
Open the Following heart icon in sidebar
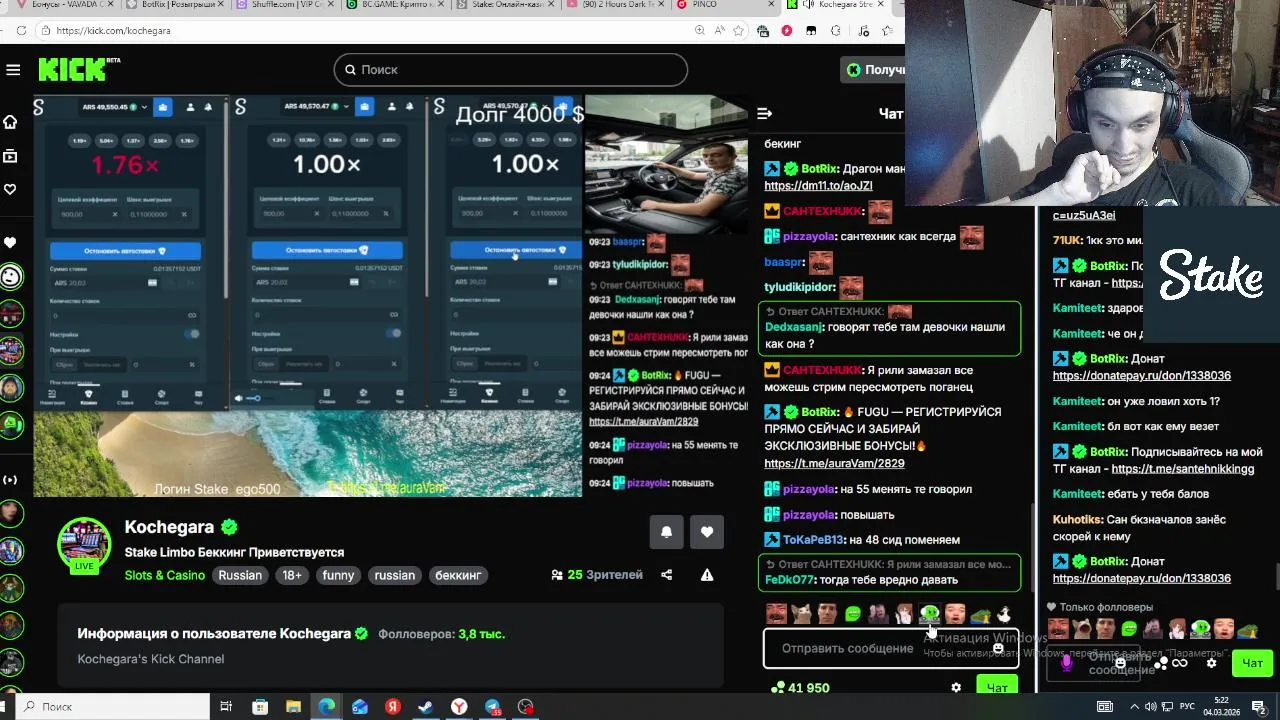coord(10,189)
